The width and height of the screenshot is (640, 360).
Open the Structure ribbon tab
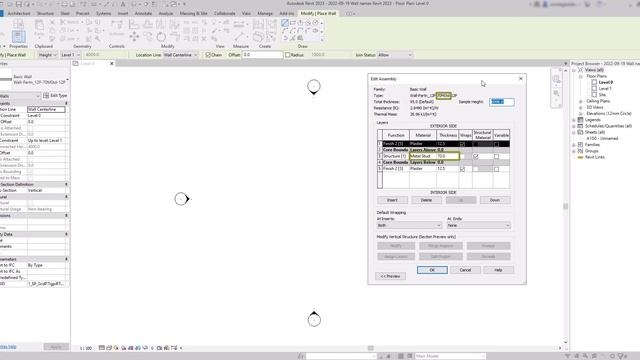pyautogui.click(x=45, y=13)
